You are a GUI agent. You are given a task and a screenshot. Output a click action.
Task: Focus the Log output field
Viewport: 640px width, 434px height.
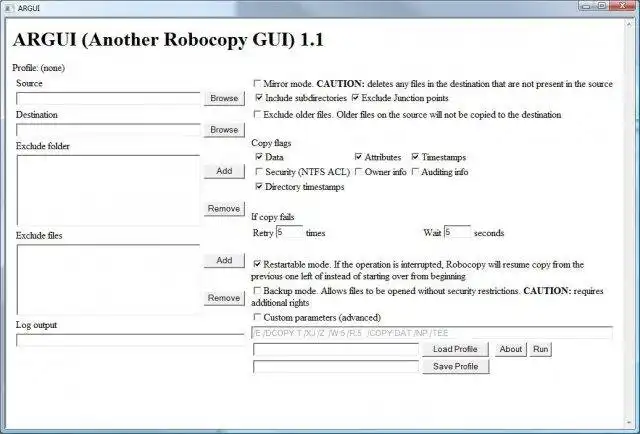130,340
